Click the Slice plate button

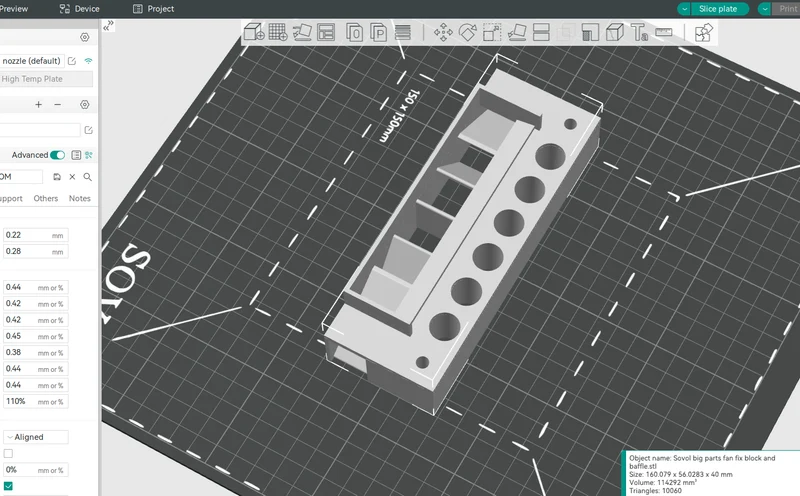[x=718, y=9]
